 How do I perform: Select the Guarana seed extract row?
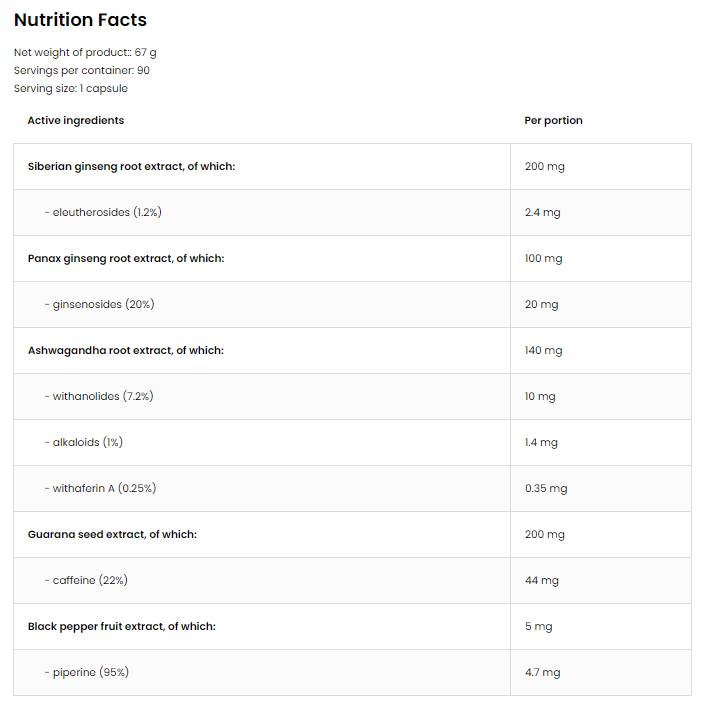[112, 534]
